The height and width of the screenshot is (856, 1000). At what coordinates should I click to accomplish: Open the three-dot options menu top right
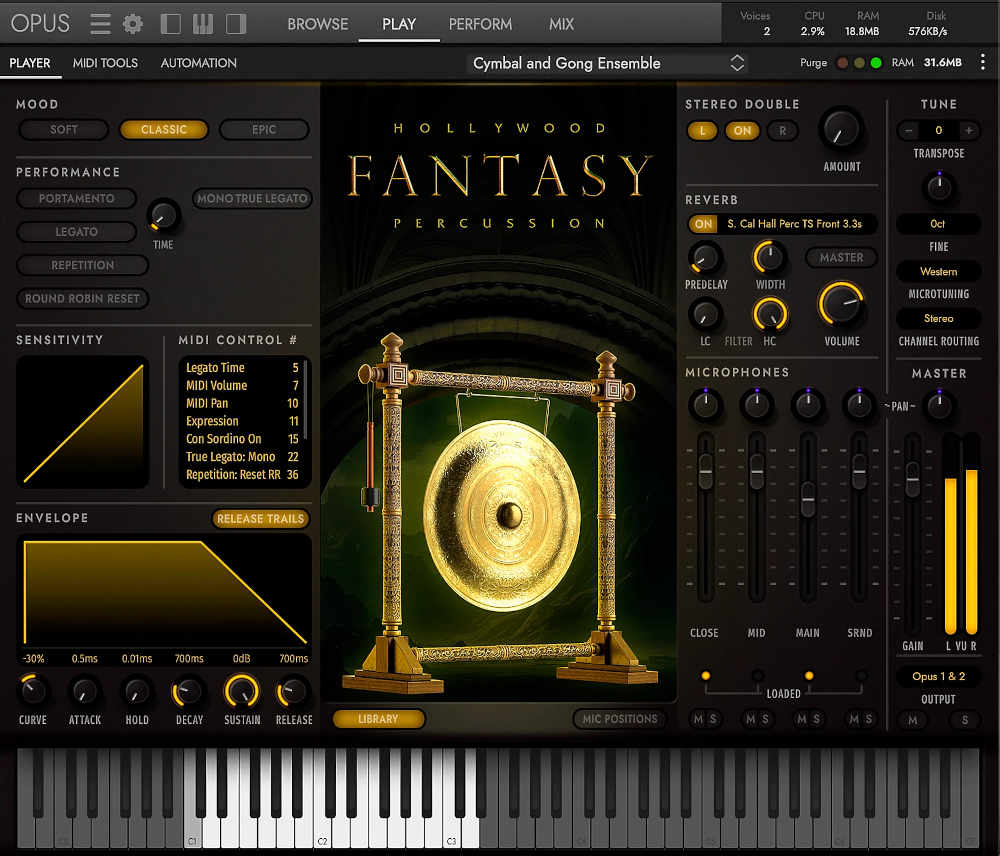pos(983,62)
